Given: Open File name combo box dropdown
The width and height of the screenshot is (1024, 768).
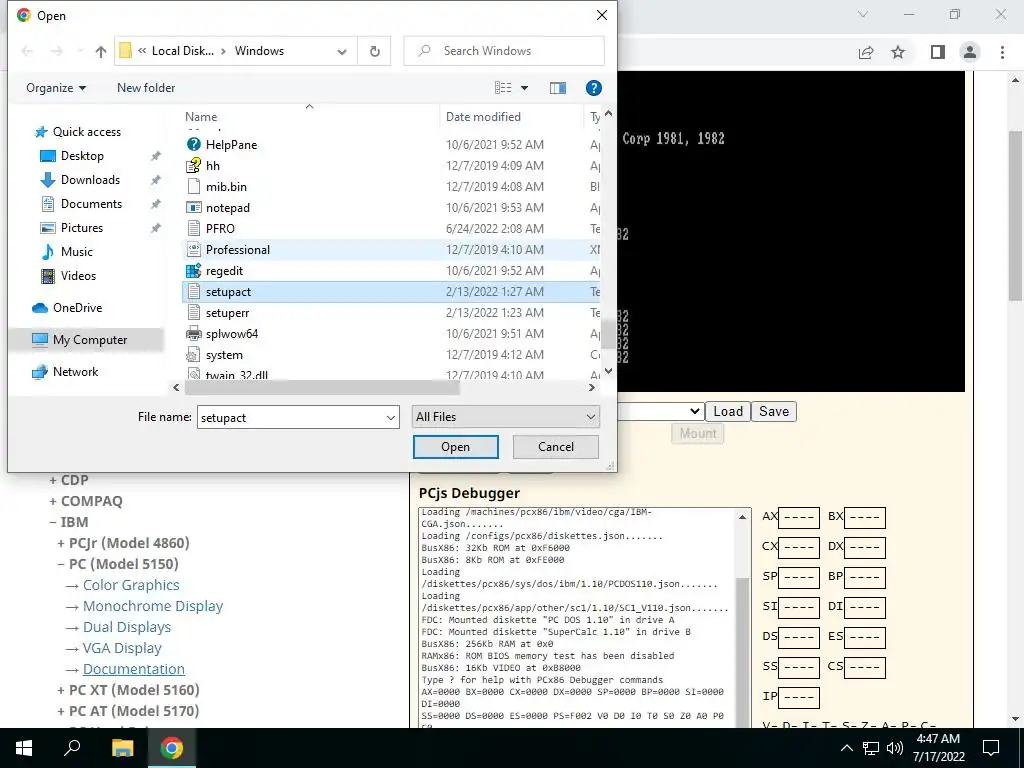Looking at the screenshot, I should (391, 417).
